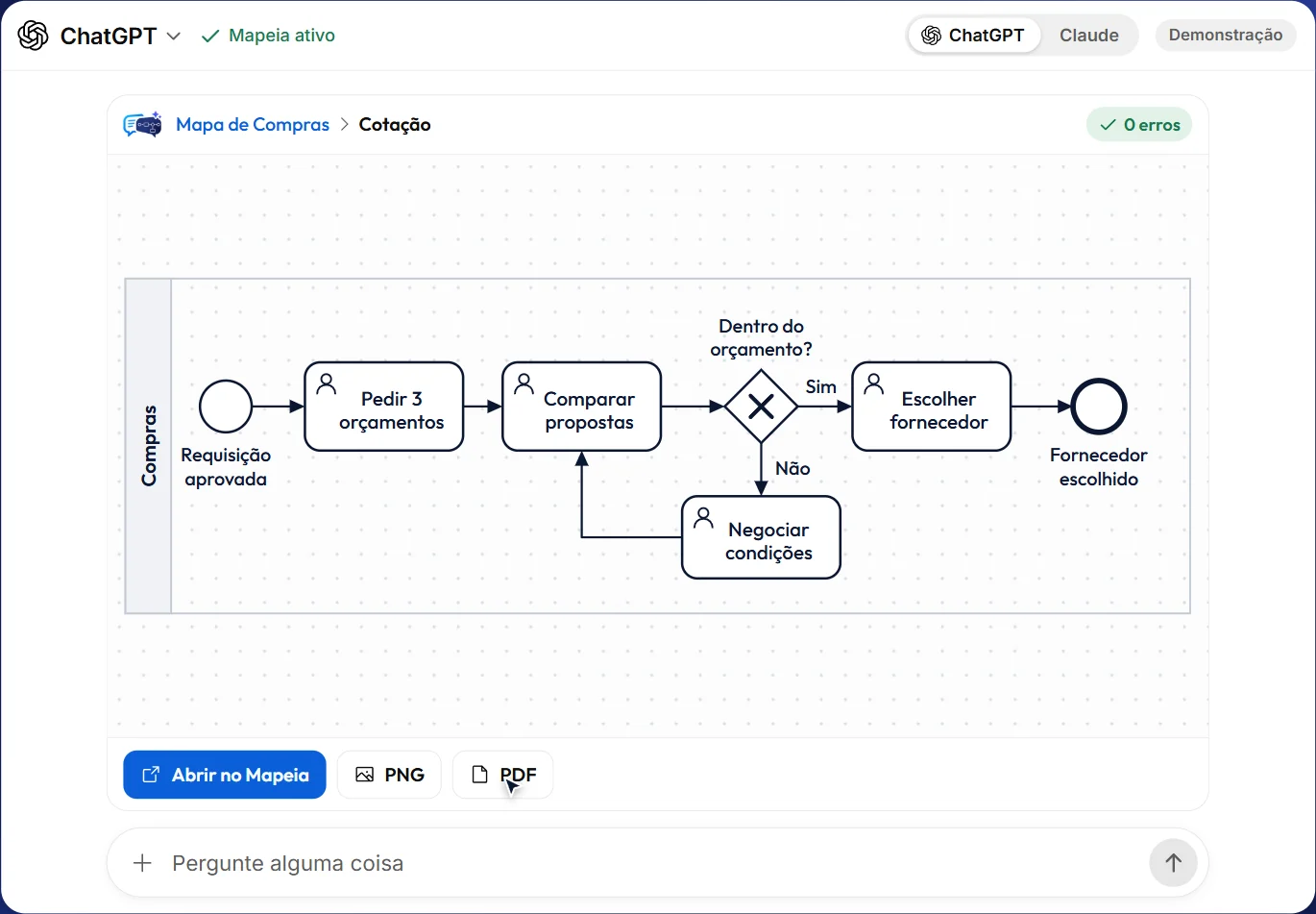The image size is (1316, 914).
Task: Click the send arrow button
Action: point(1173,863)
